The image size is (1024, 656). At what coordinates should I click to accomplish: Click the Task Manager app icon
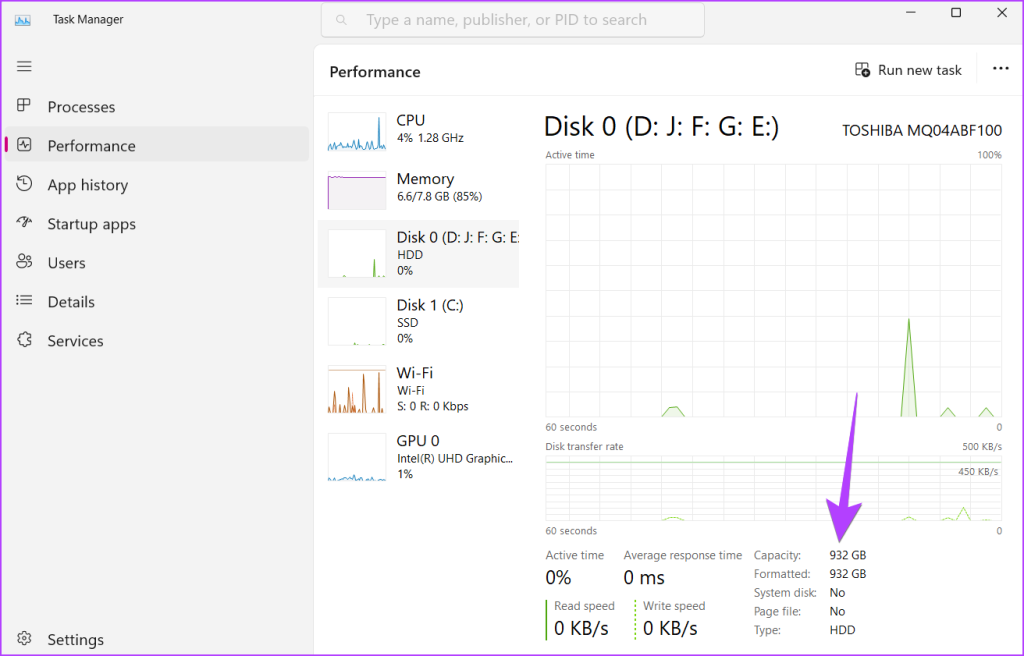pyautogui.click(x=24, y=19)
